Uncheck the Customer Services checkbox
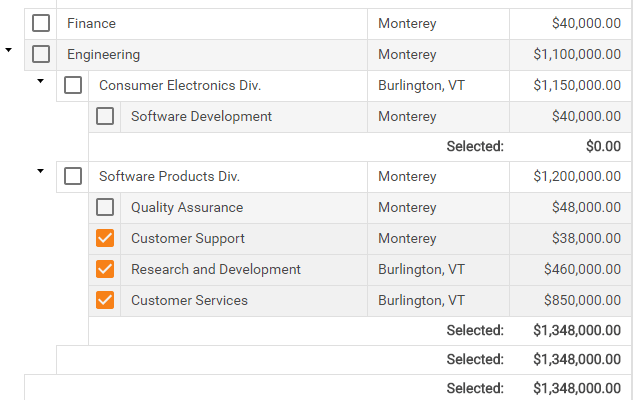This screenshot has height=400, width=640. [x=105, y=300]
